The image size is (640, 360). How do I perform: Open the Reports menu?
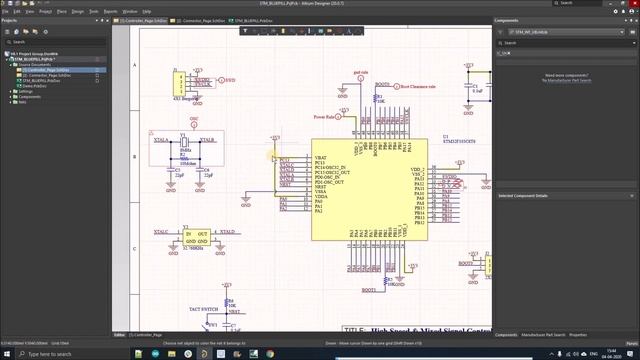[110, 11]
